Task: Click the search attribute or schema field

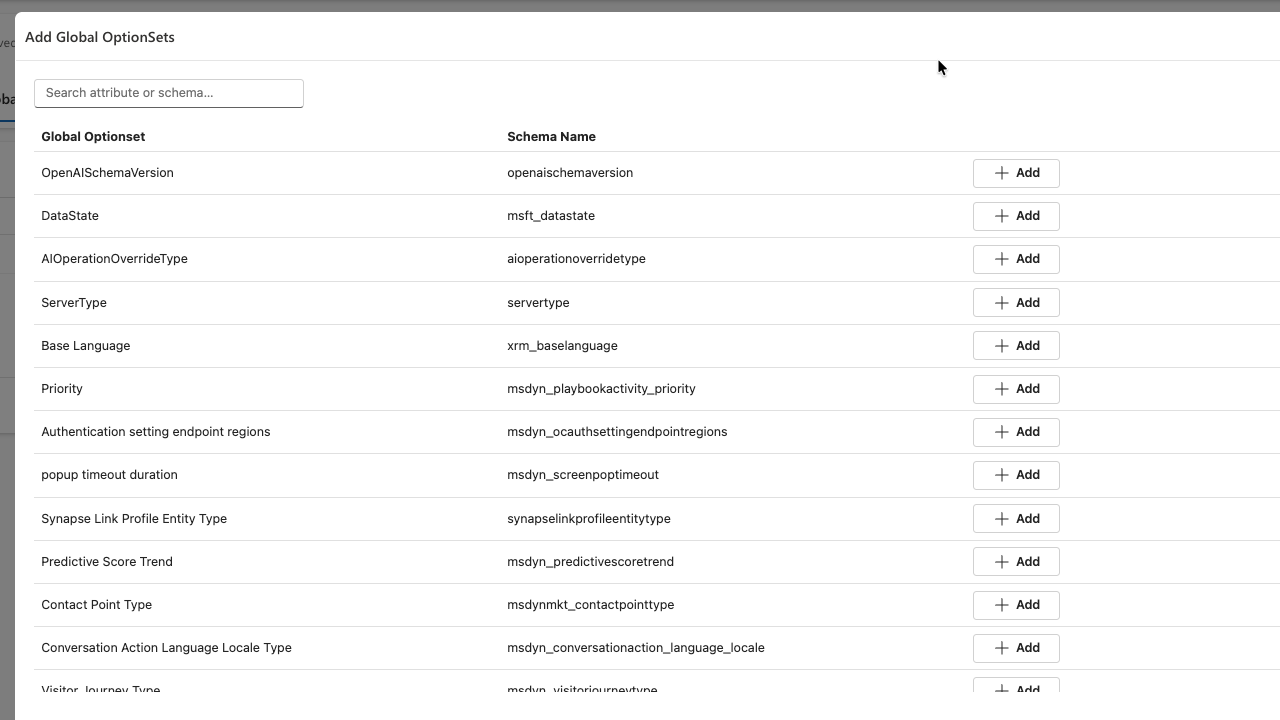Action: [168, 93]
